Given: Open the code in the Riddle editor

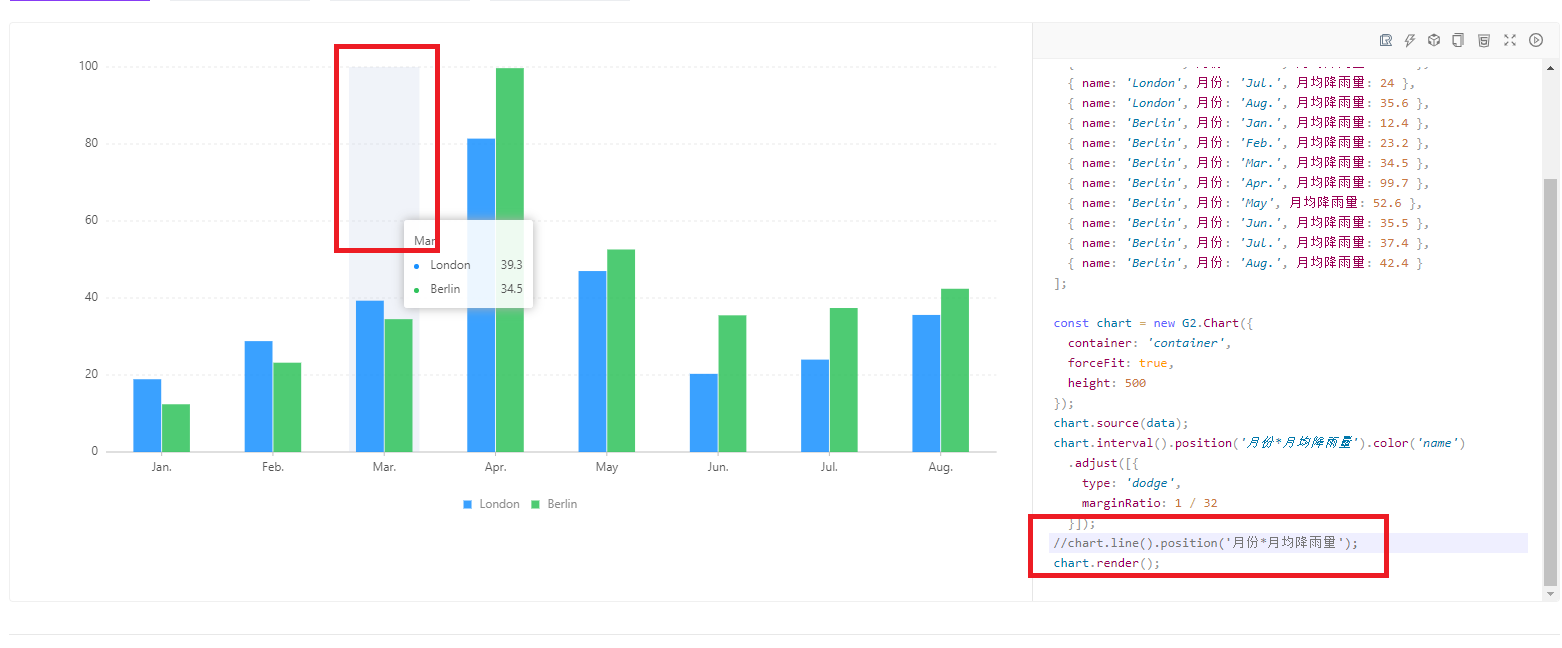Looking at the screenshot, I should 1385,40.
